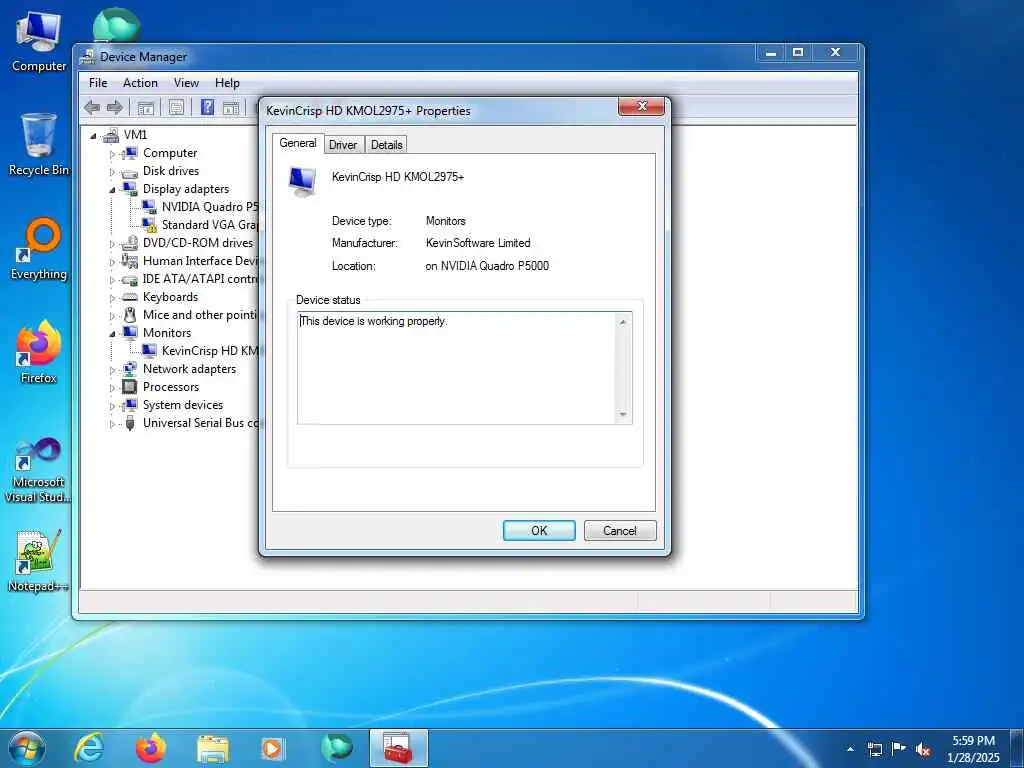Open the Windows Start orb
Viewport: 1024px width, 768px height.
click(x=27, y=748)
